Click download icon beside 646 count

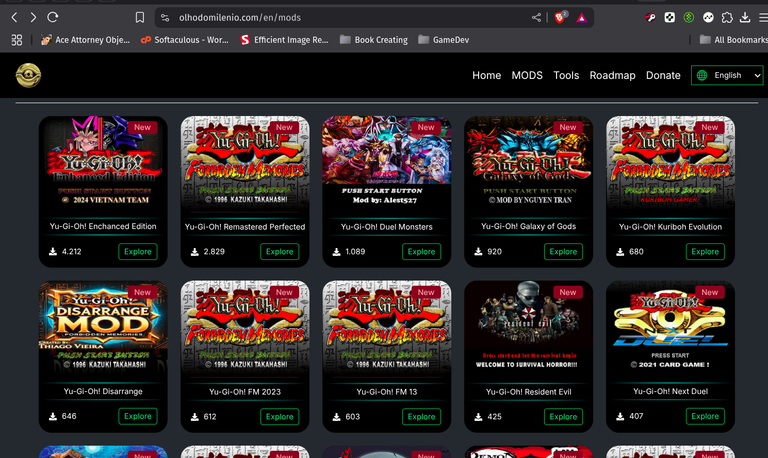point(53,416)
